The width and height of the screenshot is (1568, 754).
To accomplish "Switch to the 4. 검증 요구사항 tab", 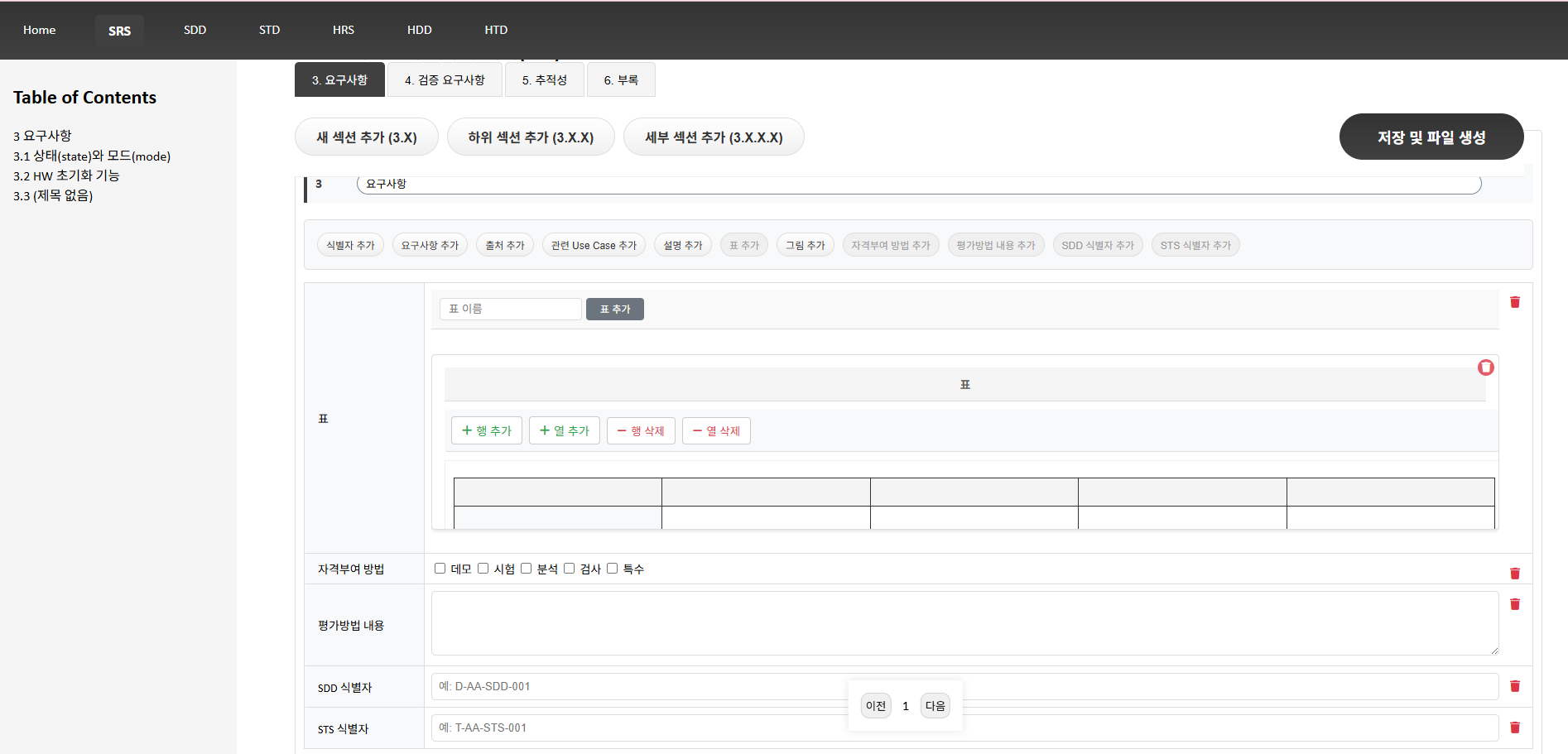I will [445, 79].
